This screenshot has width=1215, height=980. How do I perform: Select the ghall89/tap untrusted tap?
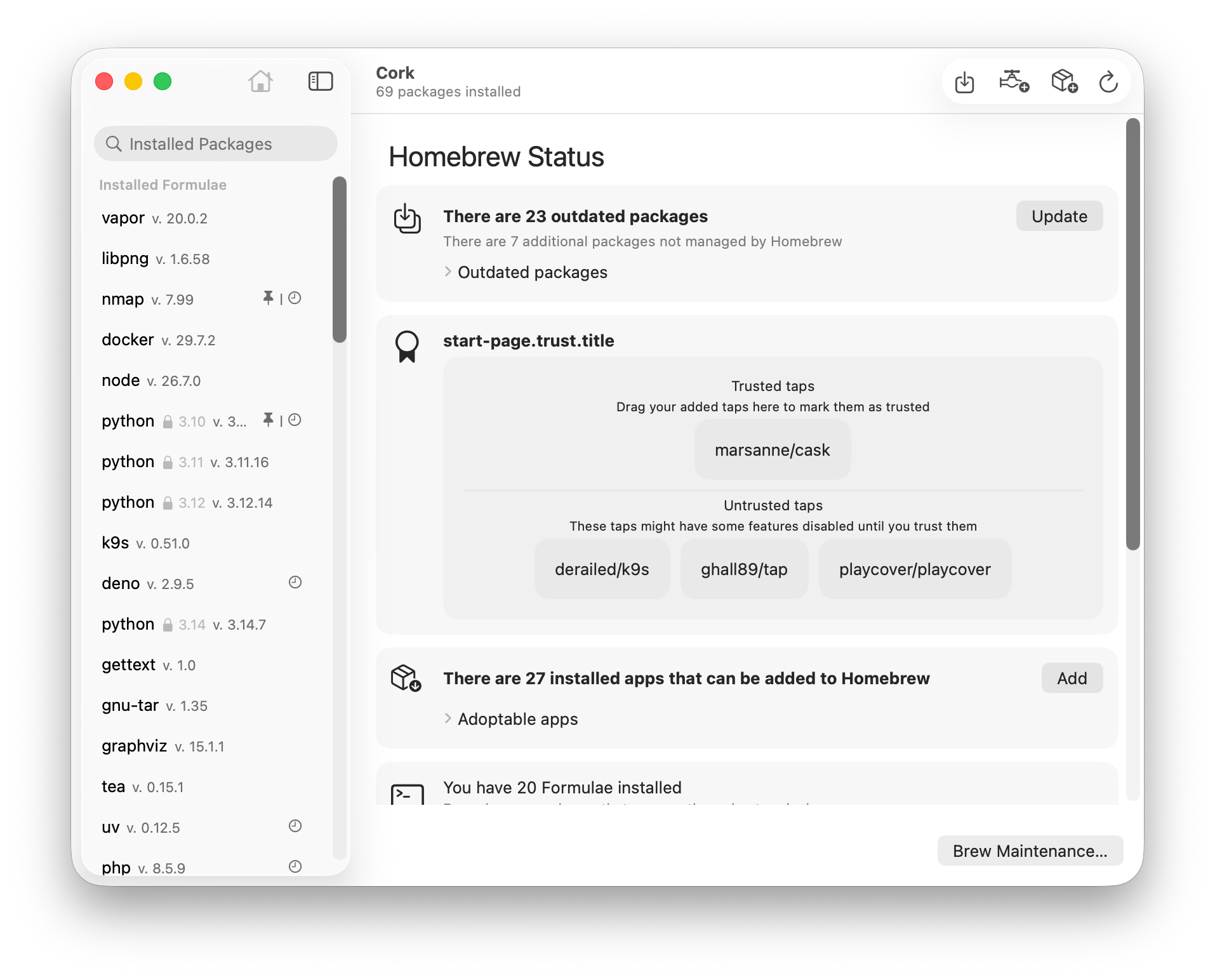point(744,569)
